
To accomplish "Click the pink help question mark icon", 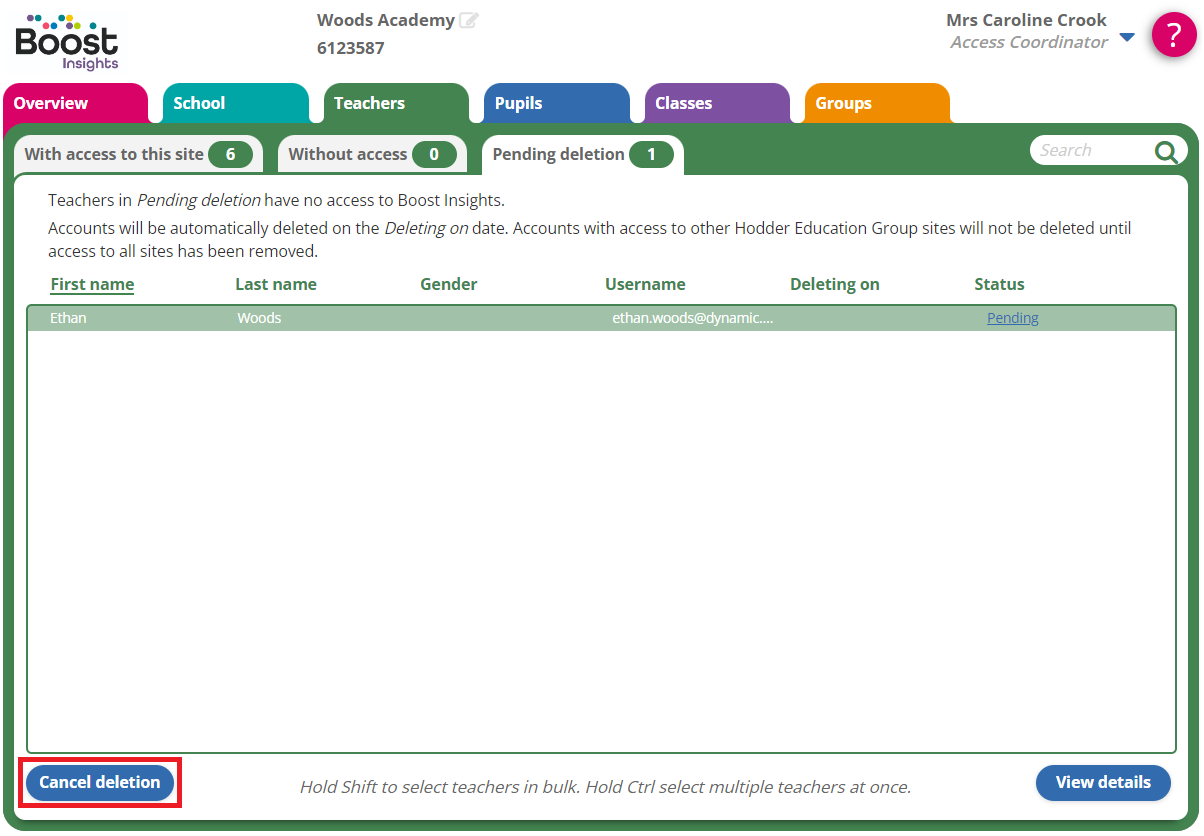I will pos(1174,35).
